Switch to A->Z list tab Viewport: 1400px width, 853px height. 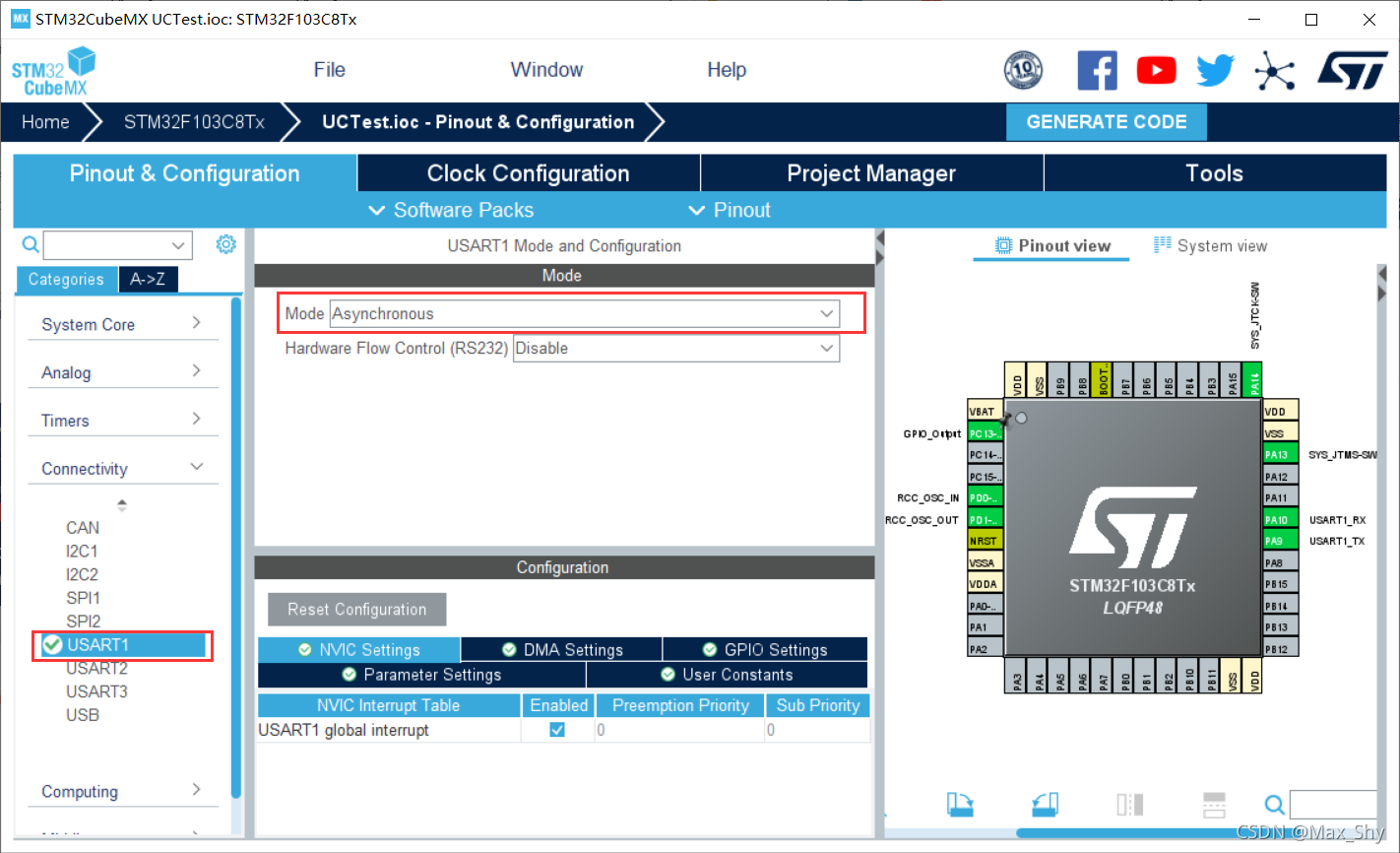click(148, 279)
